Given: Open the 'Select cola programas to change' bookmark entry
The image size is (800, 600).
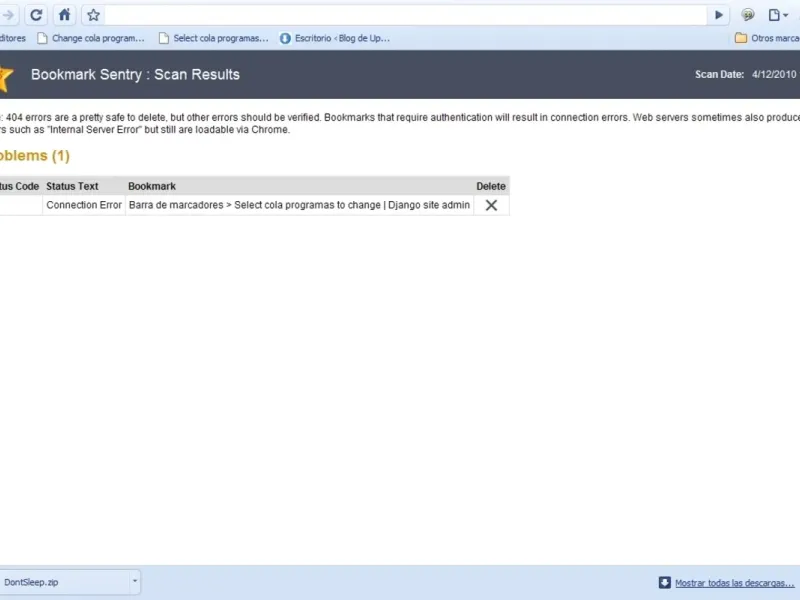Looking at the screenshot, I should coord(299,205).
